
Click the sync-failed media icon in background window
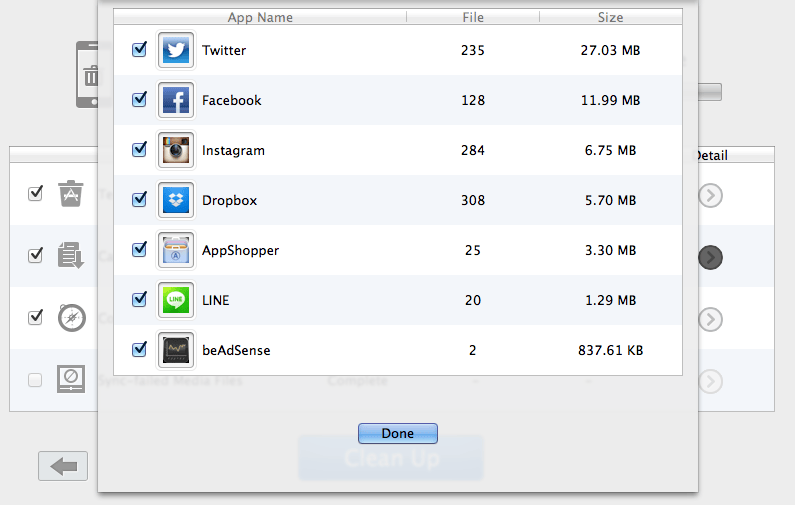71,379
